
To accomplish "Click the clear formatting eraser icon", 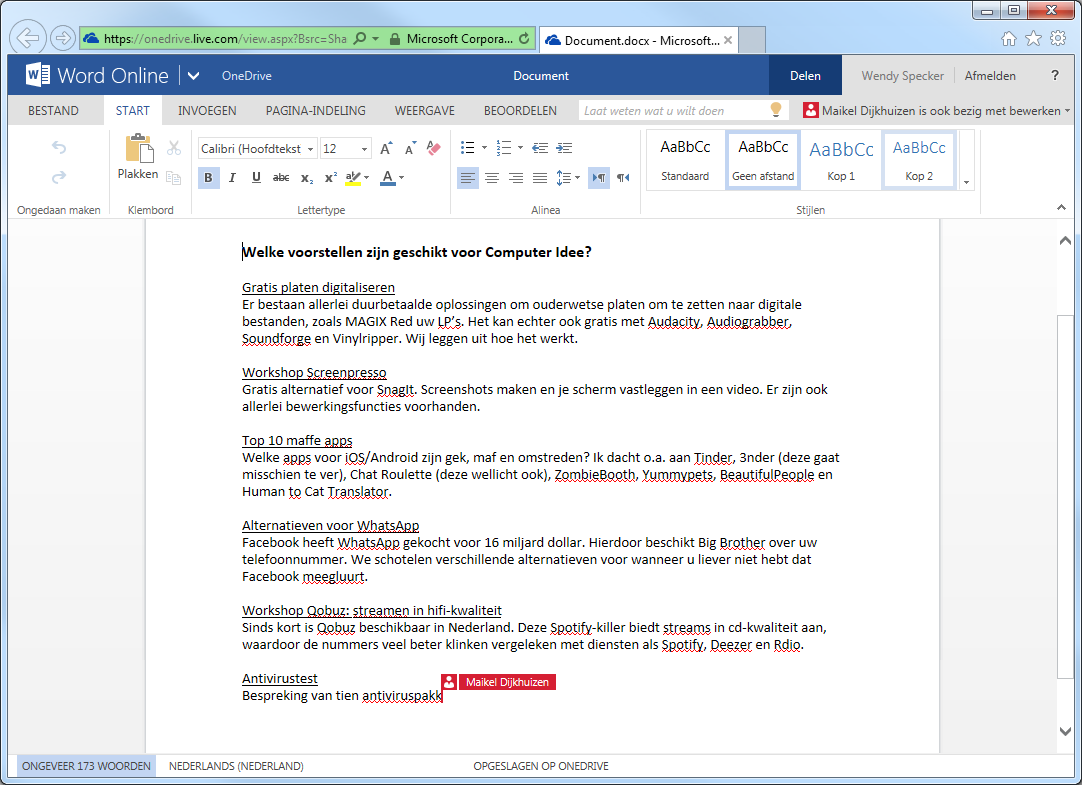I will click(x=433, y=148).
